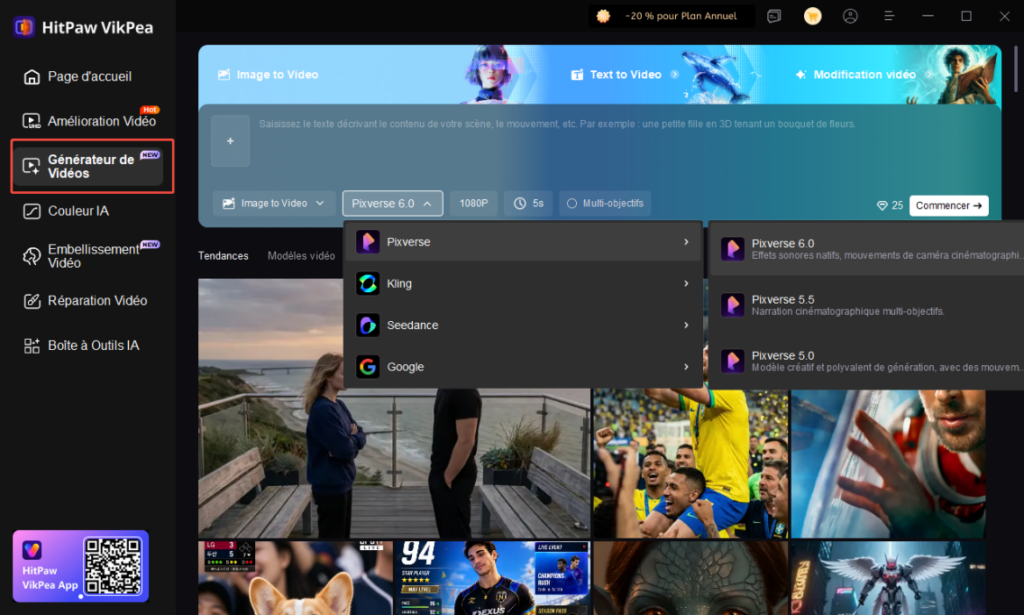This screenshot has height=615, width=1024.
Task: Click the vertical scrollbar on the right
Action: pos(1016,69)
